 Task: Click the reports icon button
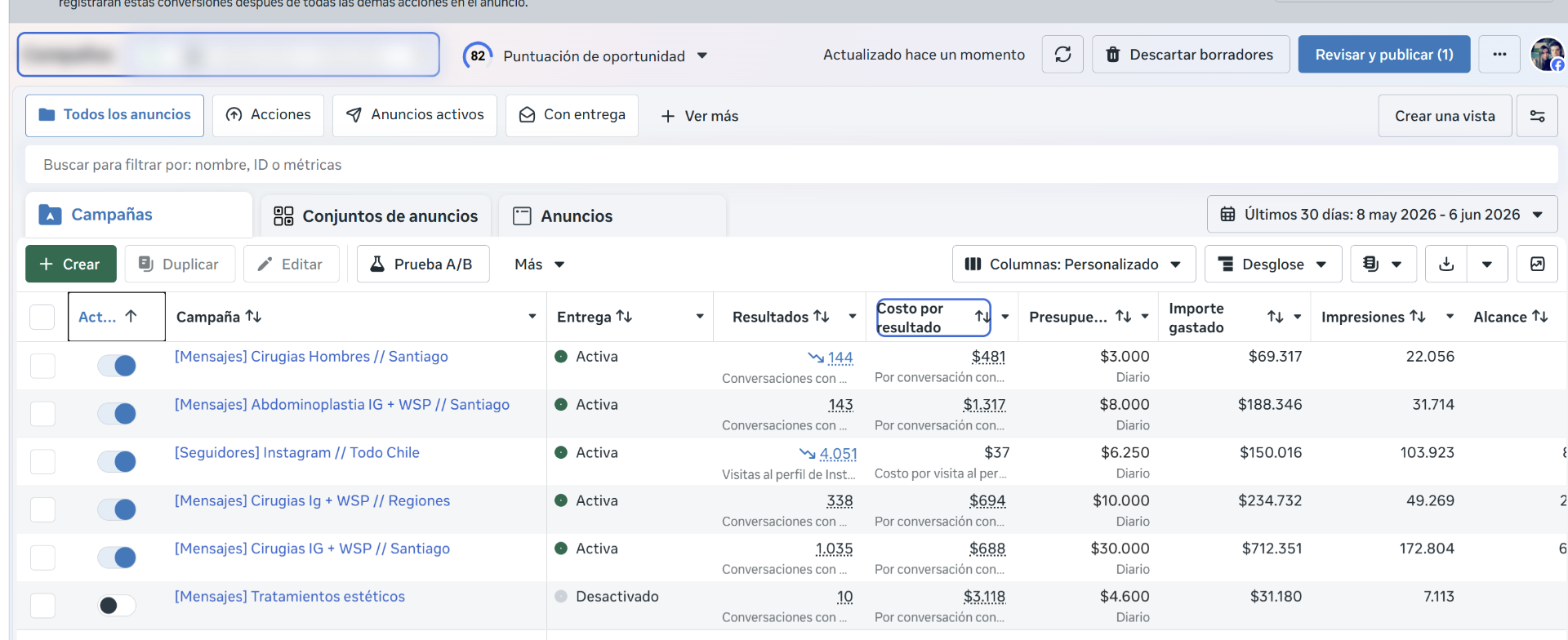(1383, 264)
